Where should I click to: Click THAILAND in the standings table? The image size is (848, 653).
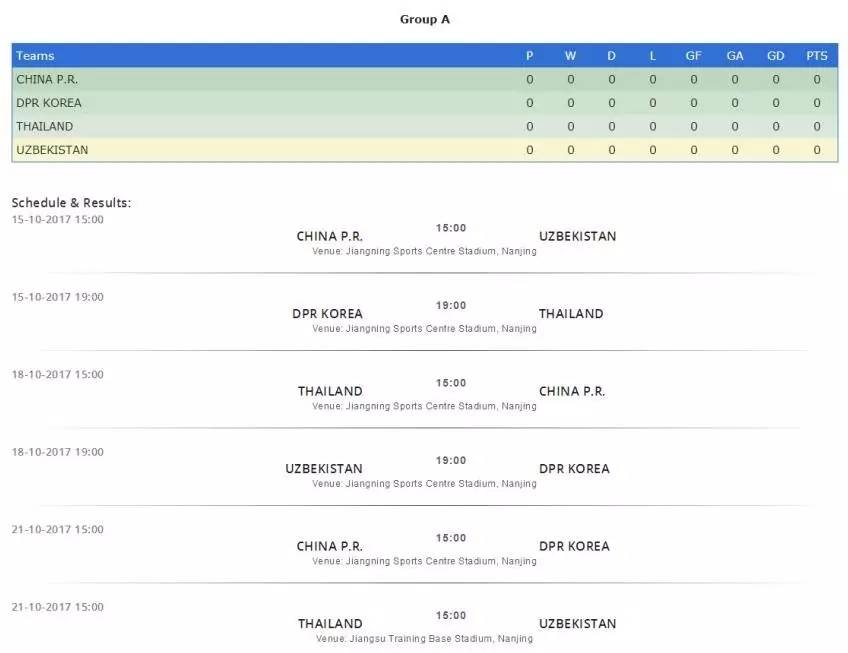click(x=45, y=127)
